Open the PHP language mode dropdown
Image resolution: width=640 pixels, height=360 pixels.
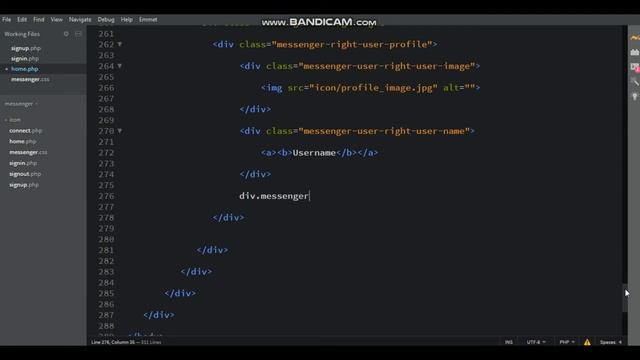pyautogui.click(x=567, y=342)
